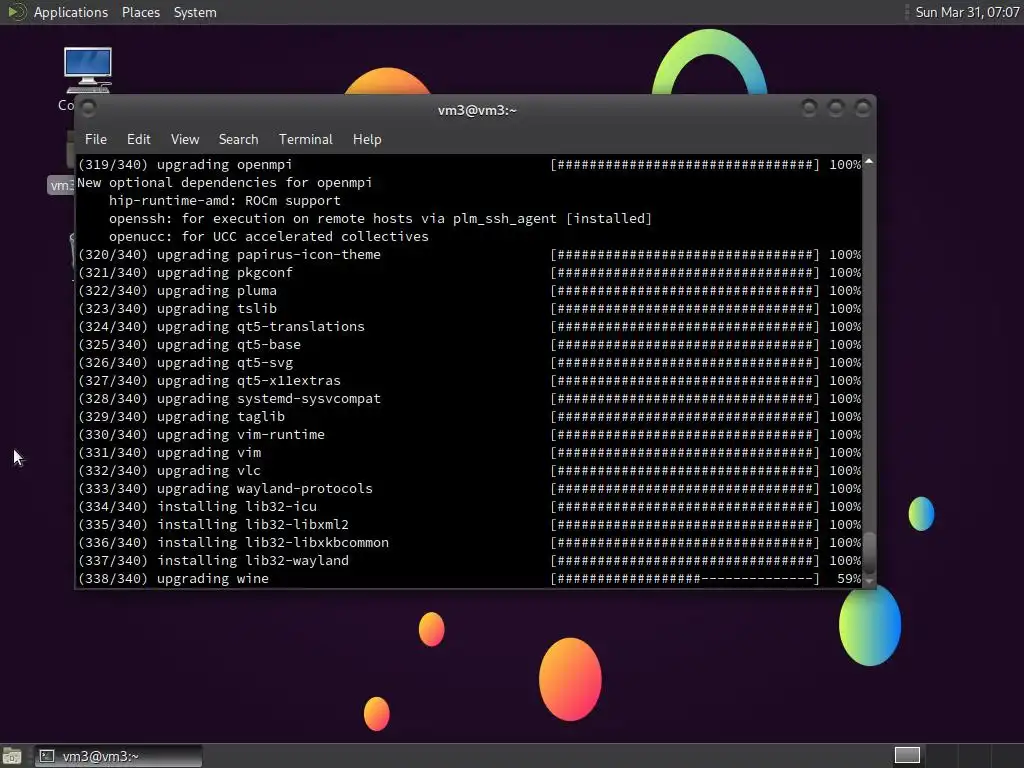The height and width of the screenshot is (768, 1024).
Task: Click the 'openucc' dependency line
Action: (268, 236)
